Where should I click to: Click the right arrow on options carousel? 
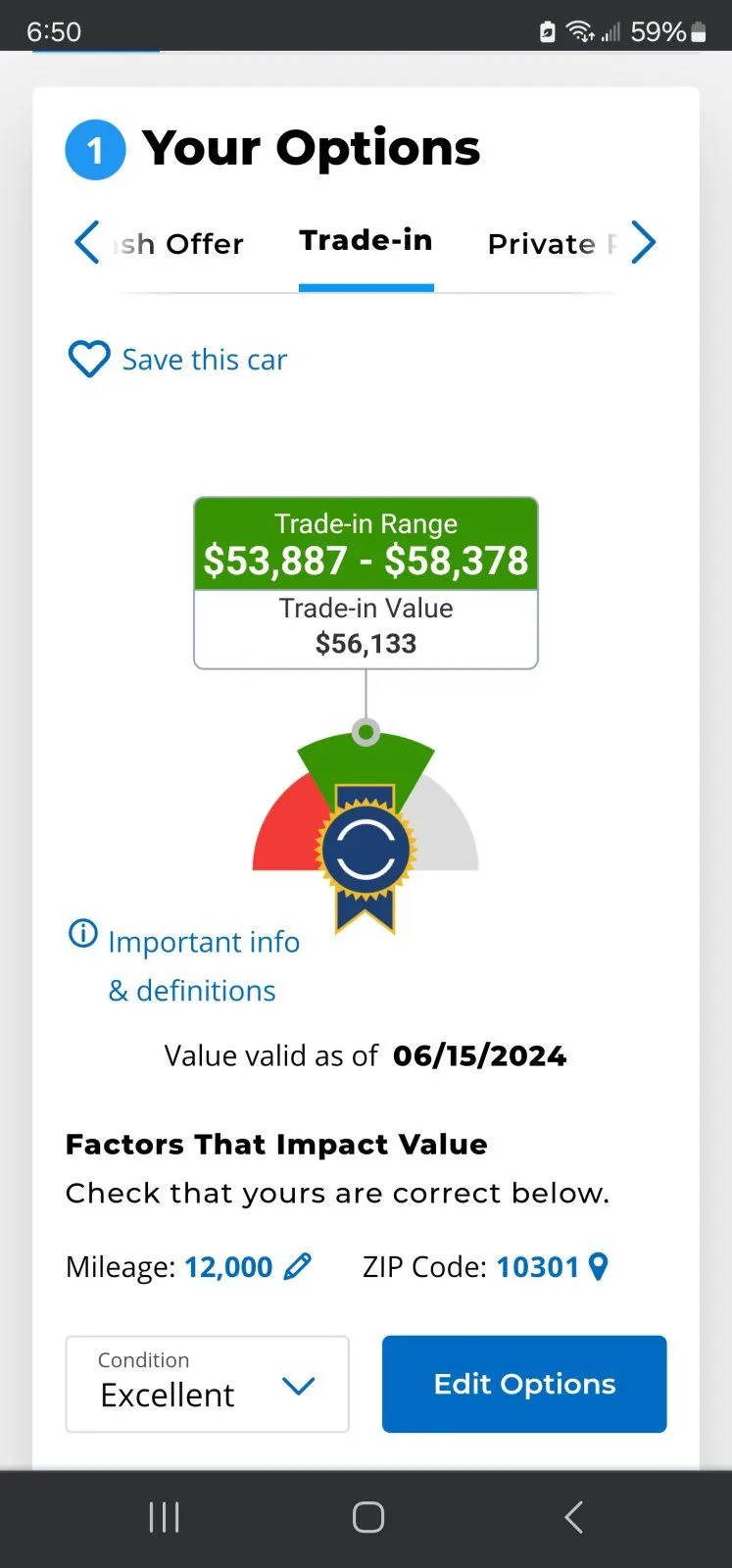[x=643, y=242]
